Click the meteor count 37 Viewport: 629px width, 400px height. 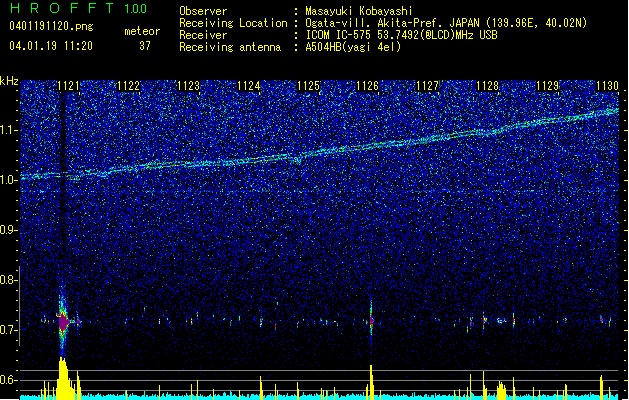[145, 46]
